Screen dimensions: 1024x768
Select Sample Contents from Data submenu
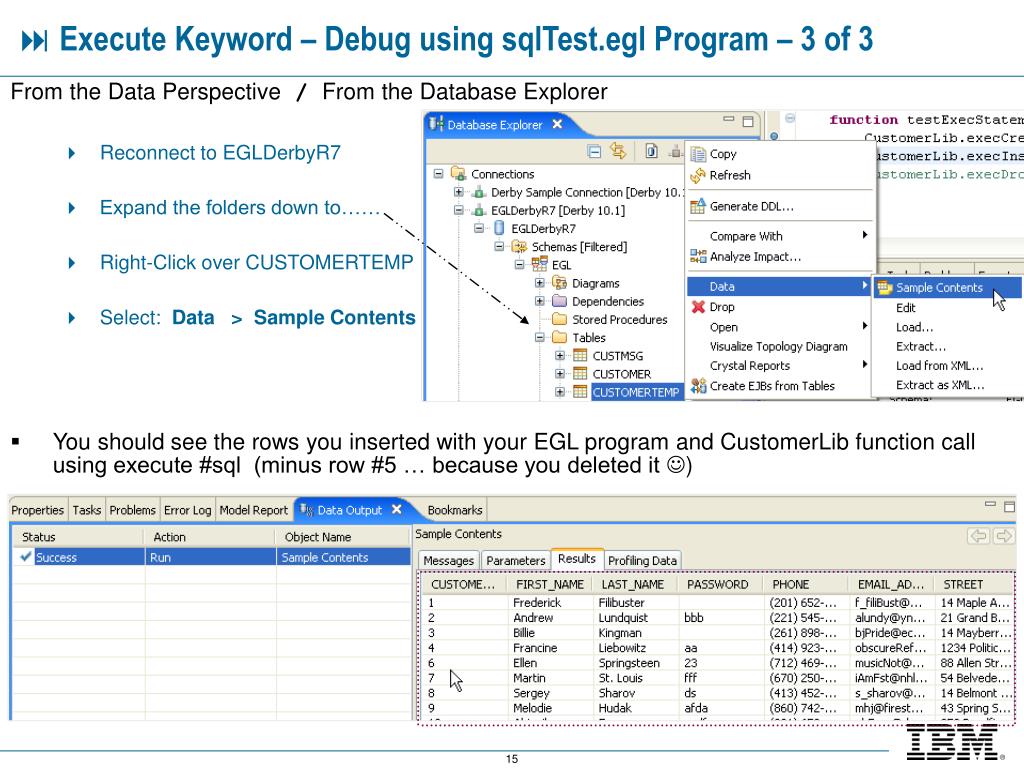pos(947,287)
